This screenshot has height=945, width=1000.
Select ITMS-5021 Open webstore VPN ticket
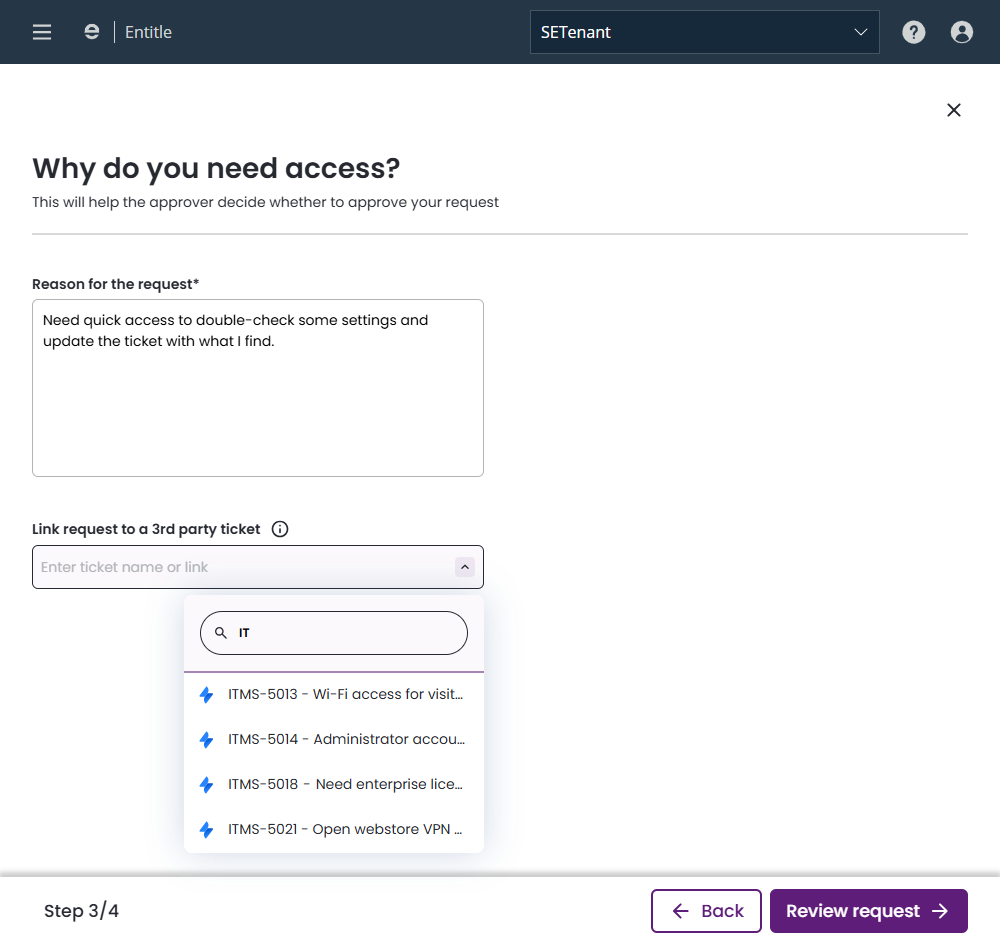point(334,830)
